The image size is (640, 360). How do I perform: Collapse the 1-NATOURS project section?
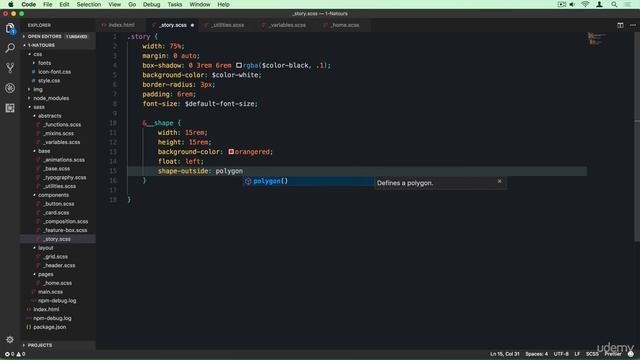(57, 45)
